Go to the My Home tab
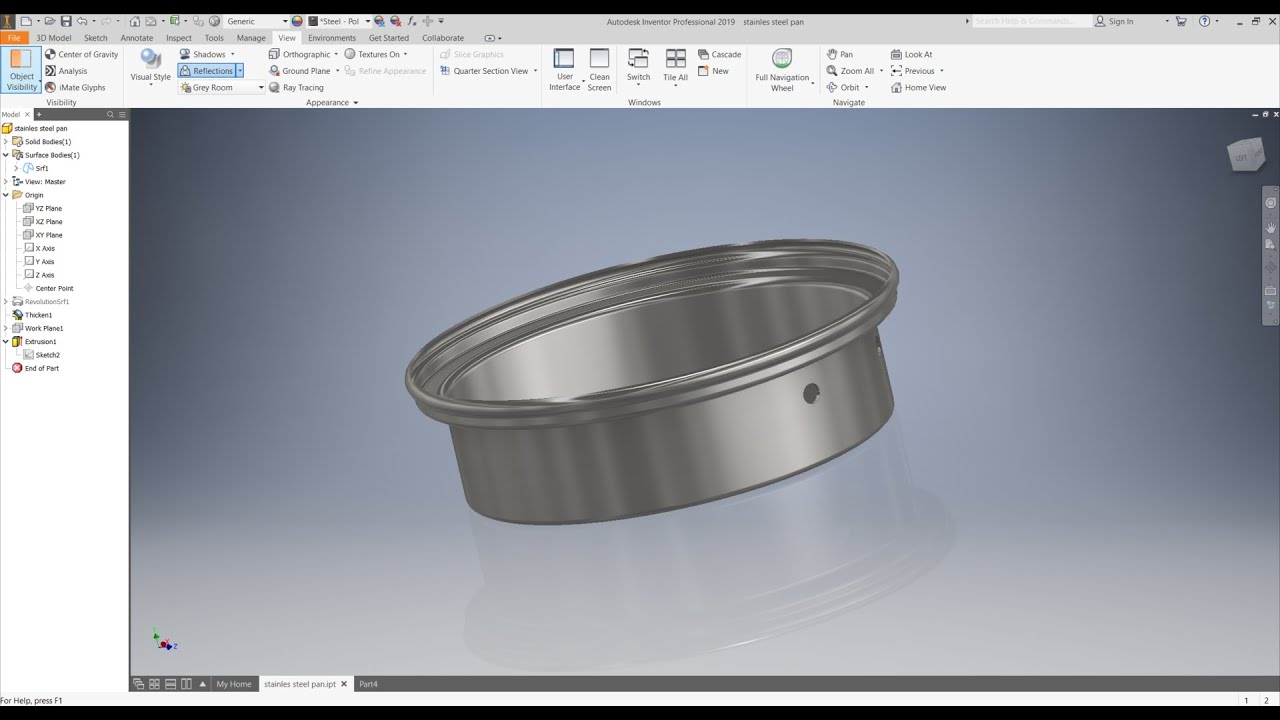 [234, 684]
